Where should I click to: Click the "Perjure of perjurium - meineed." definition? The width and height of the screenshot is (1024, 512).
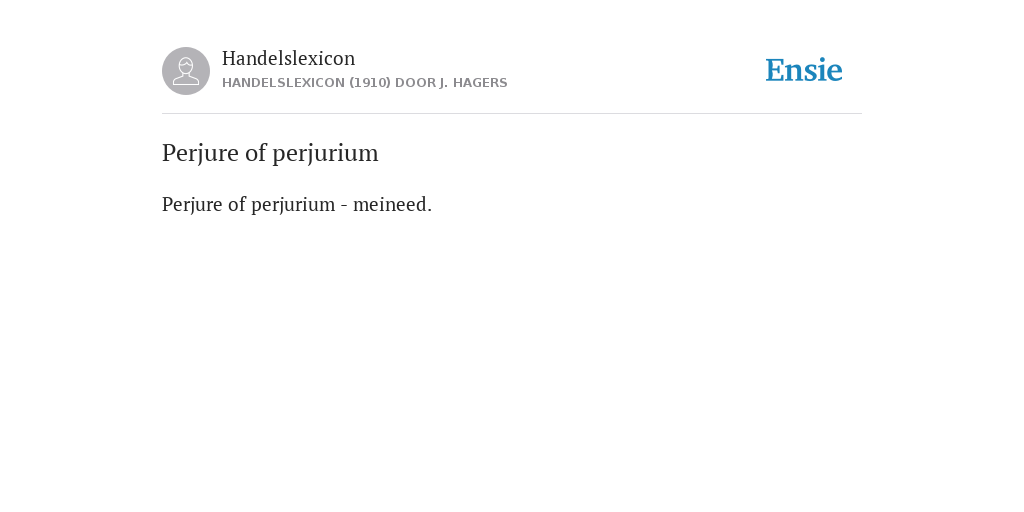click(297, 205)
